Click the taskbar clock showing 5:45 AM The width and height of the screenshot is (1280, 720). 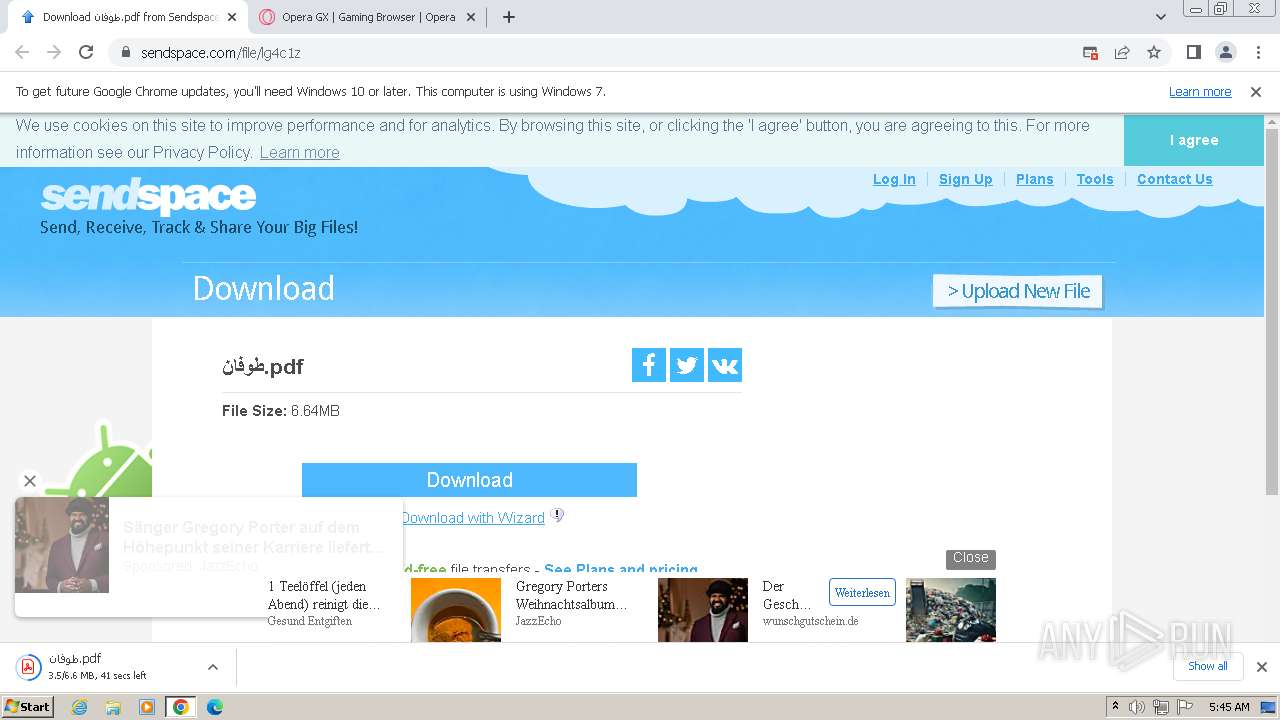coord(1229,707)
